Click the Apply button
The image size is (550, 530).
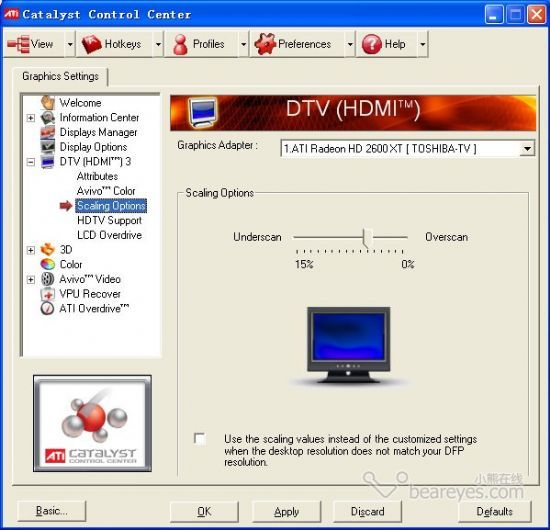(286, 512)
